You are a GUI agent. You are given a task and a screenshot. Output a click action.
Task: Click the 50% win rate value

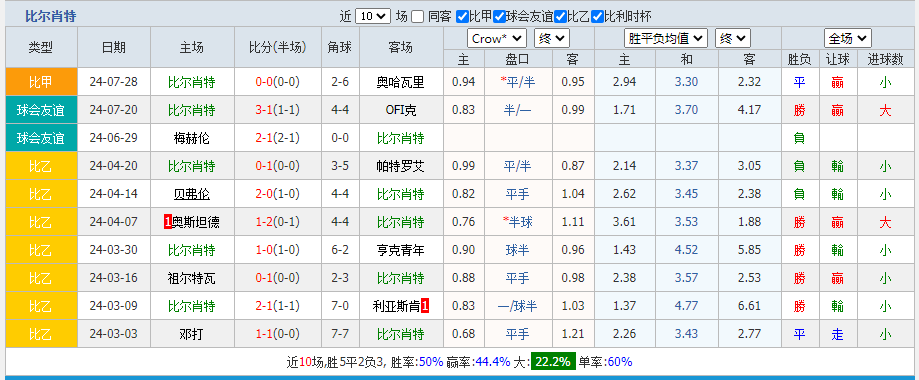[x=431, y=362]
